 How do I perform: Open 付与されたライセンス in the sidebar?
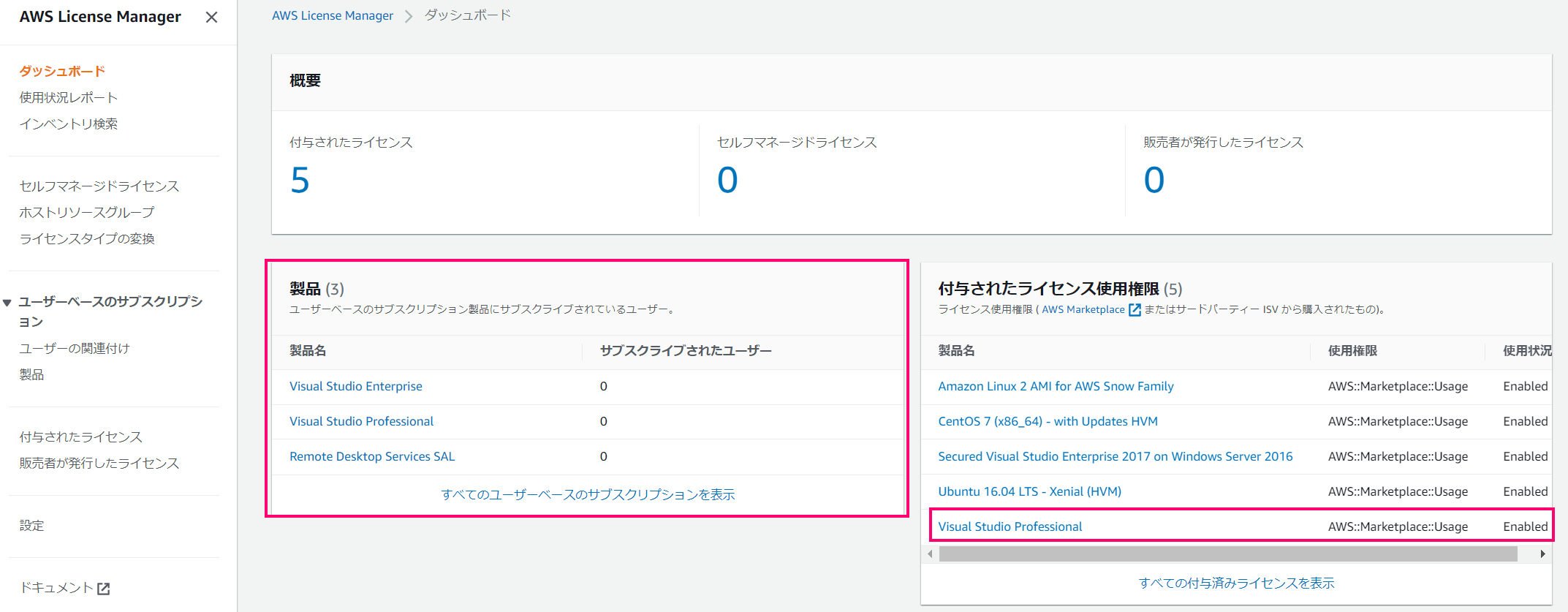[81, 437]
